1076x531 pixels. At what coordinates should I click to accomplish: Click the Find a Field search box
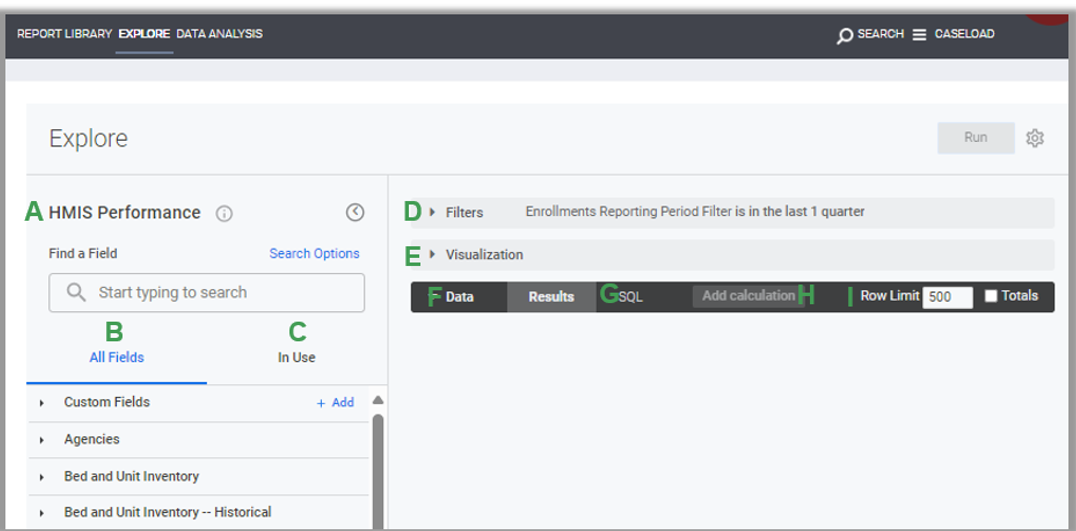coord(207,293)
